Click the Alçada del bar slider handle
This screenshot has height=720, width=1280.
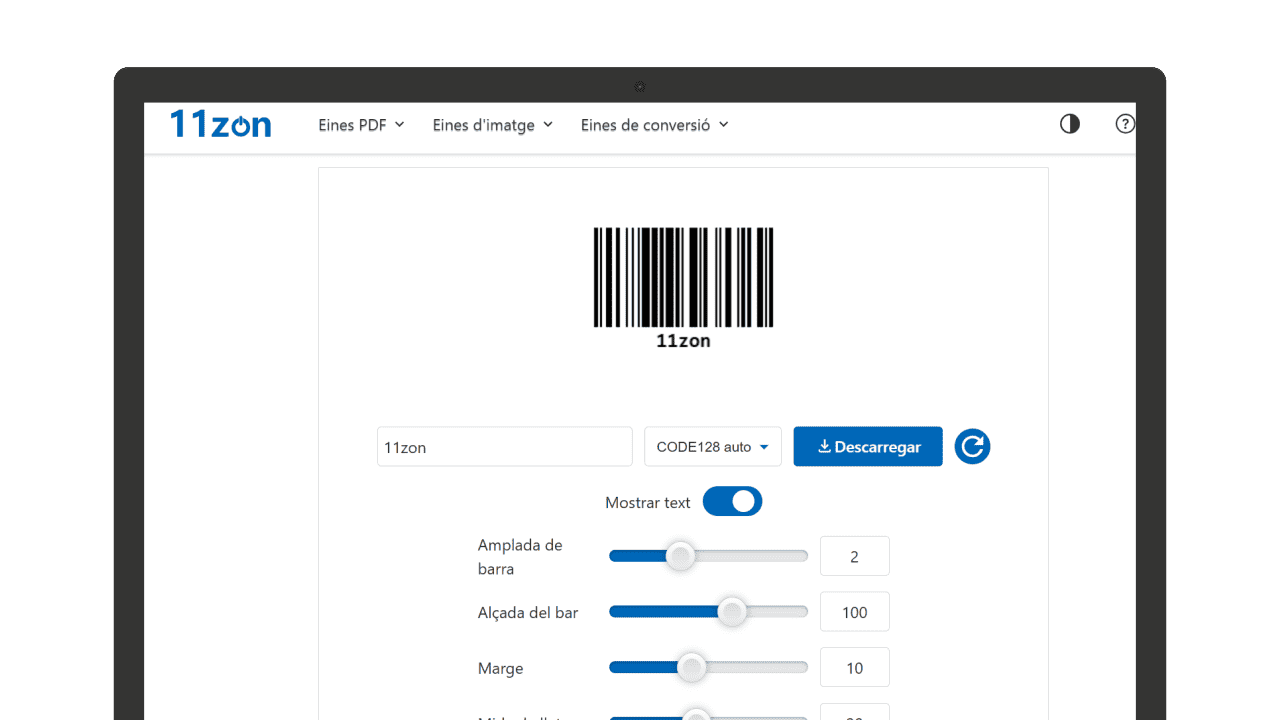[732, 612]
